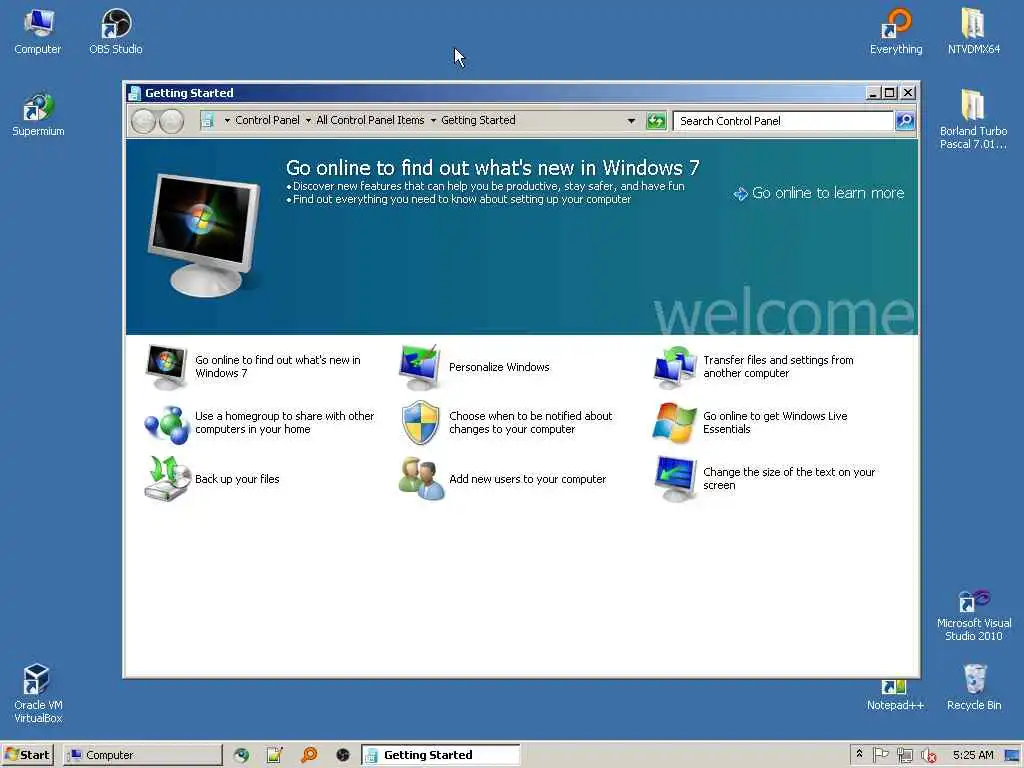Viewport: 1024px width, 768px height.
Task: Open Personalize Windows
Action: 499,367
